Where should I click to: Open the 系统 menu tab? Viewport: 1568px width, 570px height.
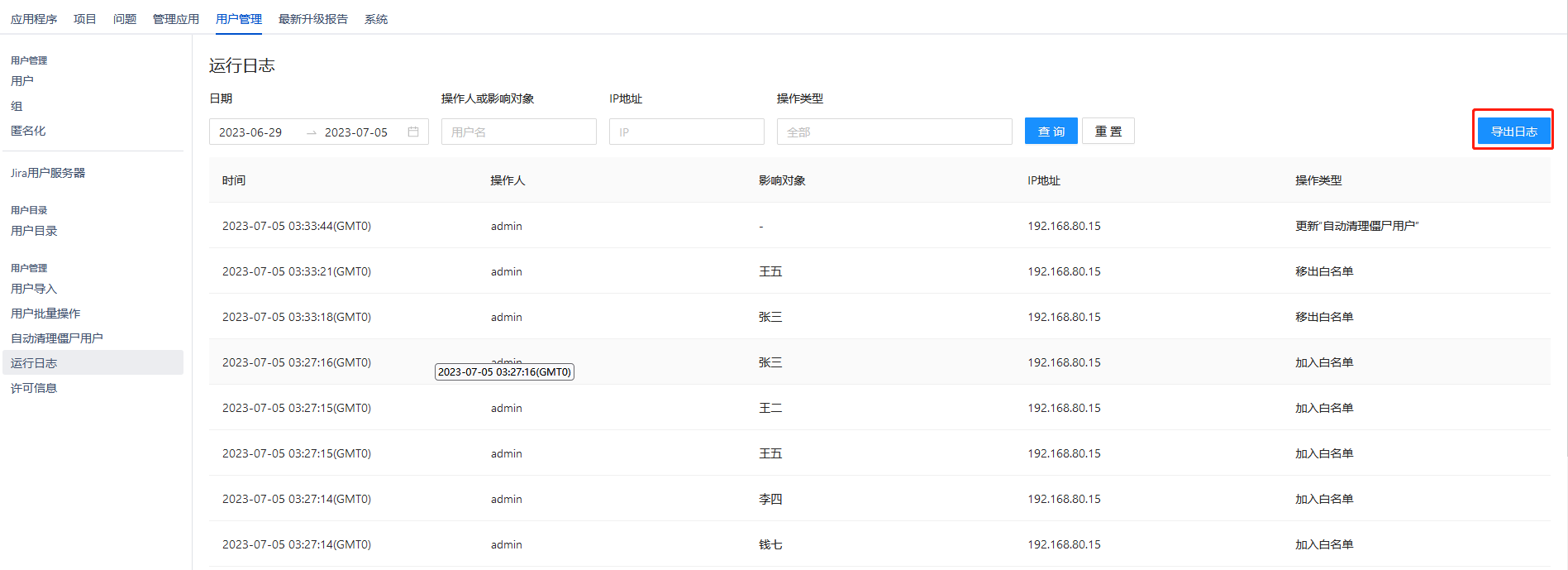(376, 19)
